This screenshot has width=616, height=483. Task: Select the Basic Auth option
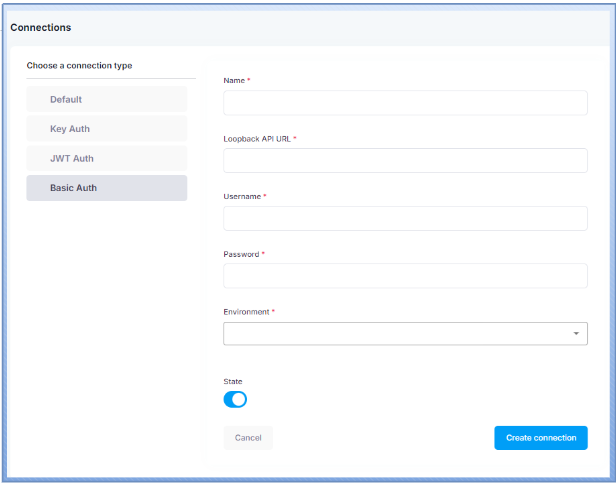tap(106, 188)
